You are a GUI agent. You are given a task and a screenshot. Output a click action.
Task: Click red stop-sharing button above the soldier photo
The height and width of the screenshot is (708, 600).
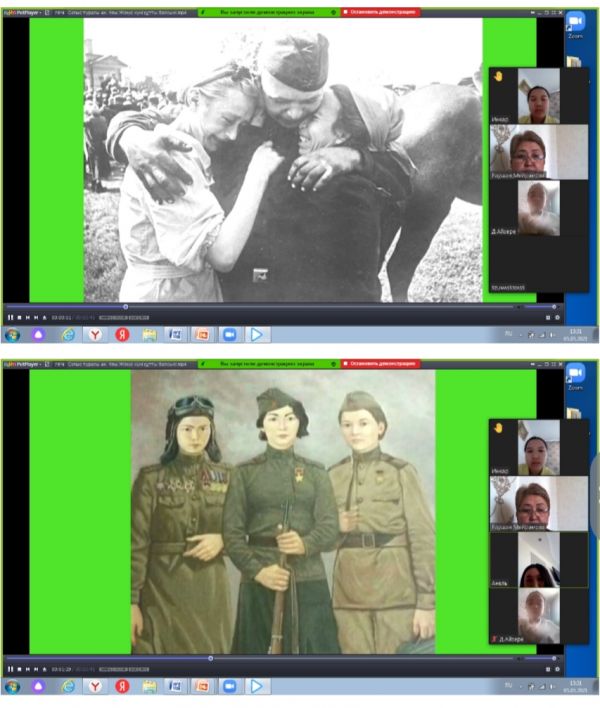click(379, 12)
